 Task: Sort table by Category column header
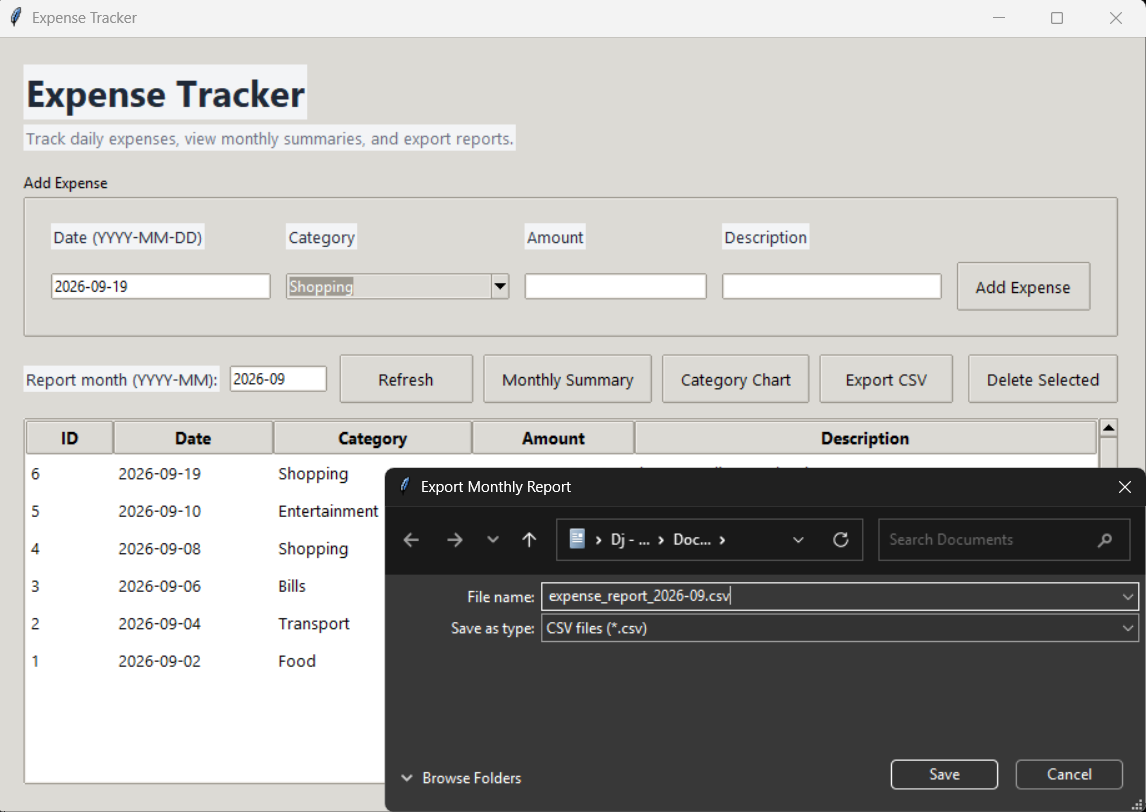click(x=372, y=439)
